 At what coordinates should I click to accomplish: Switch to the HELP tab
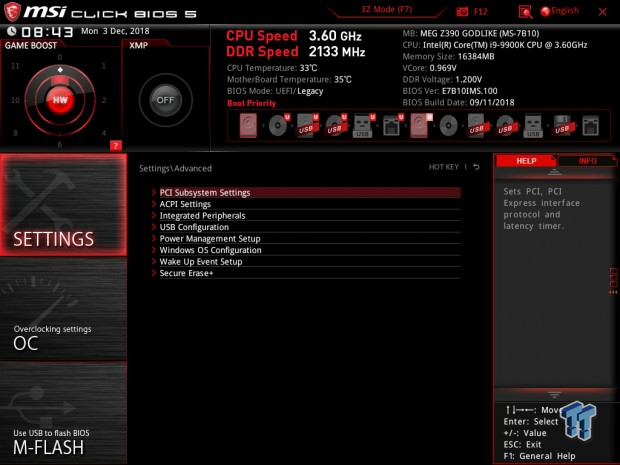[x=526, y=161]
